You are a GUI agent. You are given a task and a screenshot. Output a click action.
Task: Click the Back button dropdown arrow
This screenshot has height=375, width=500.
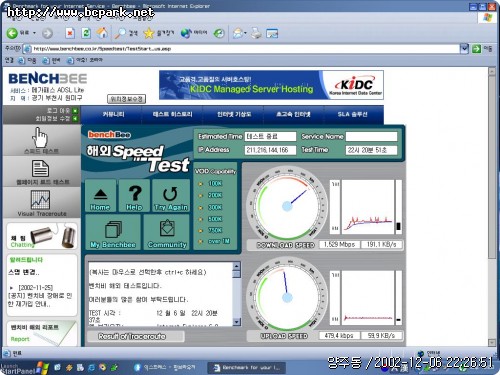tap(34, 33)
